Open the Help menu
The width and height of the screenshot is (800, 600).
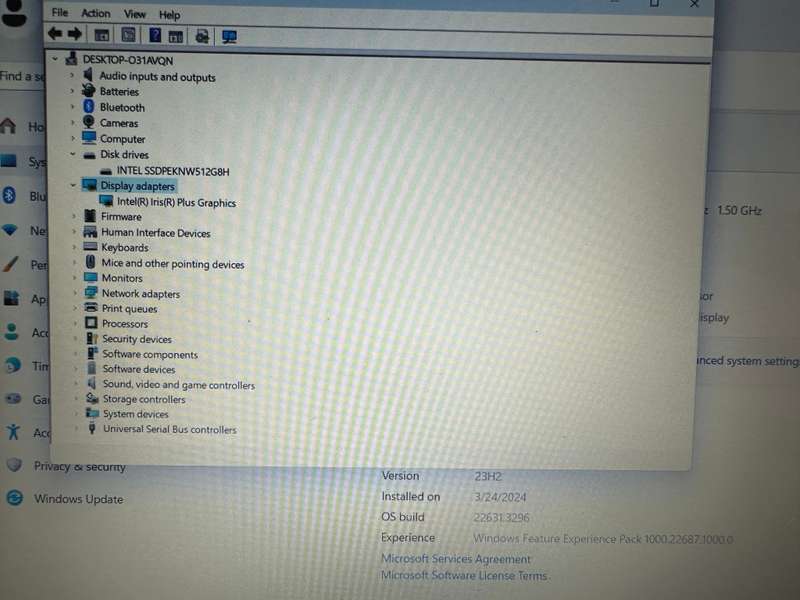point(169,15)
